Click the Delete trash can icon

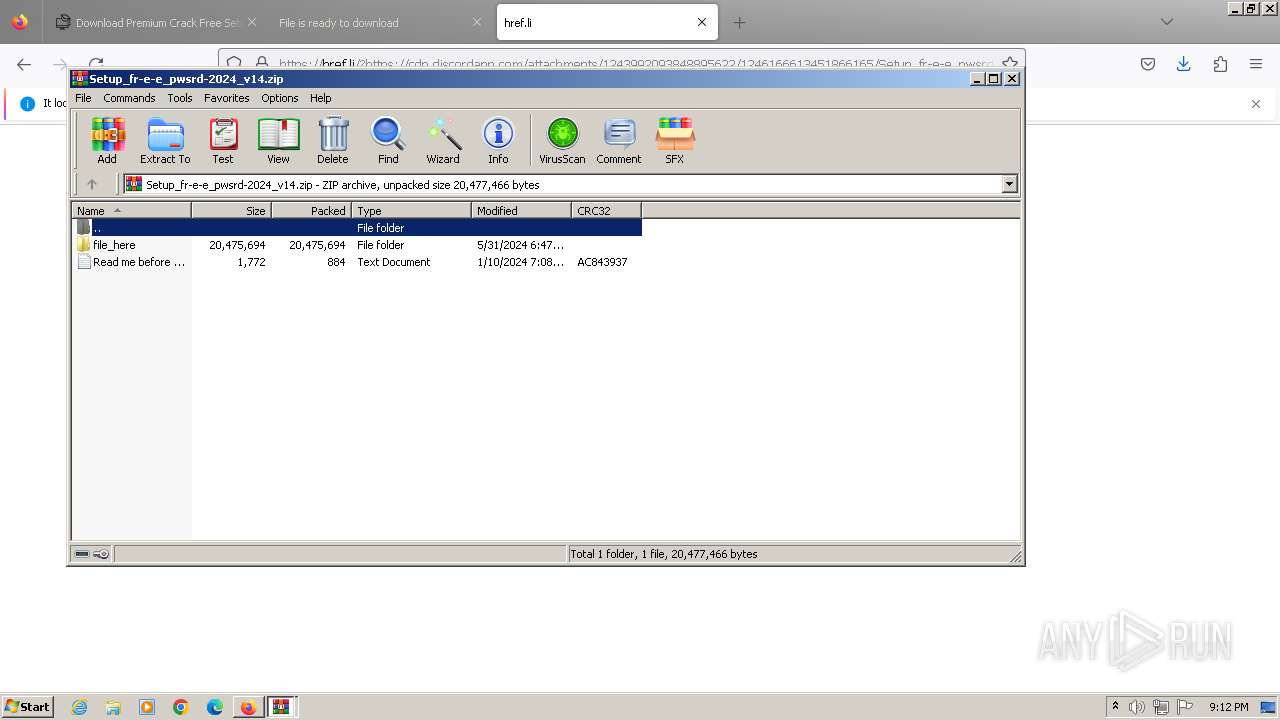(333, 140)
